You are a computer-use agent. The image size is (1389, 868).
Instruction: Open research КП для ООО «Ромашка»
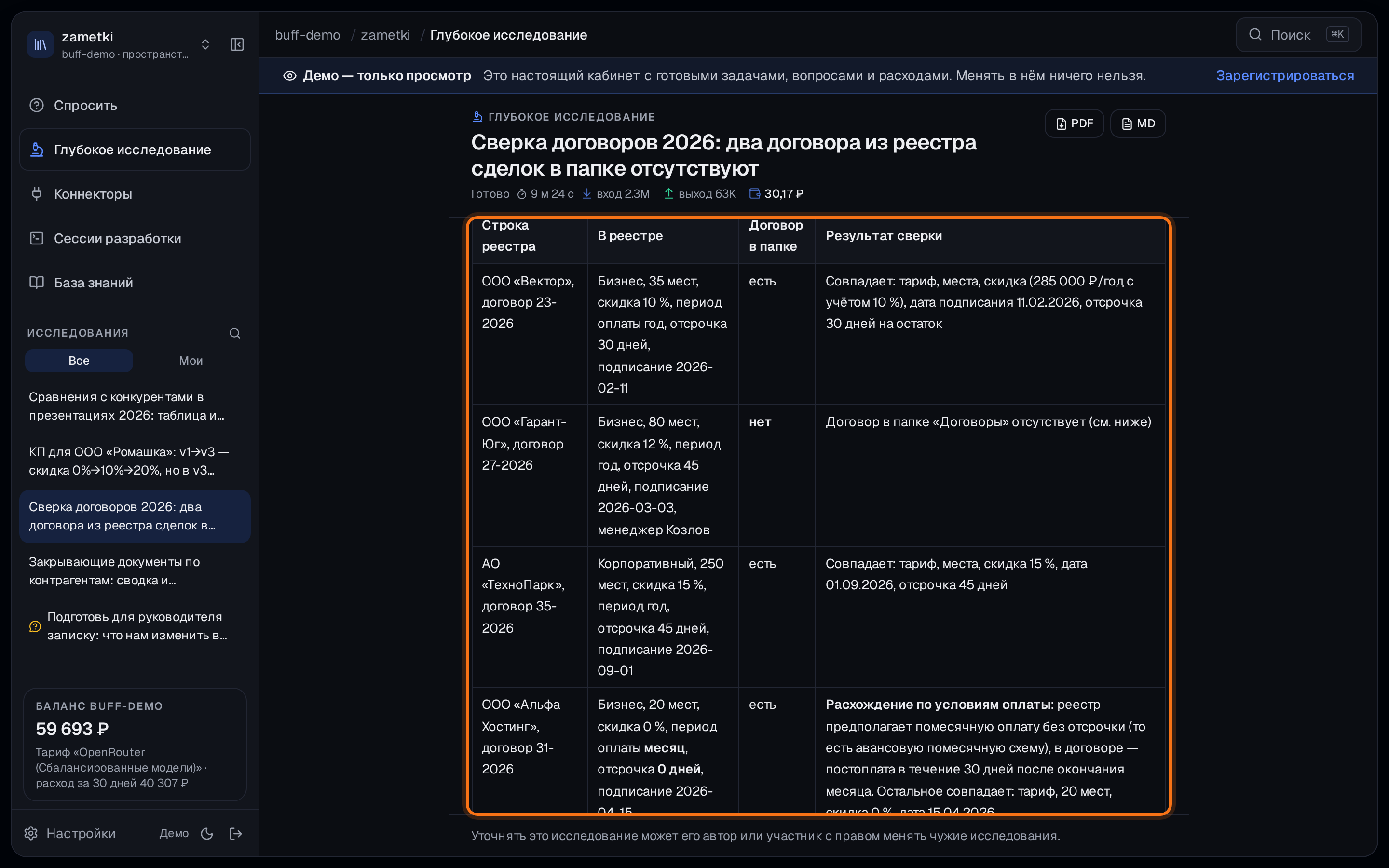coord(135,461)
